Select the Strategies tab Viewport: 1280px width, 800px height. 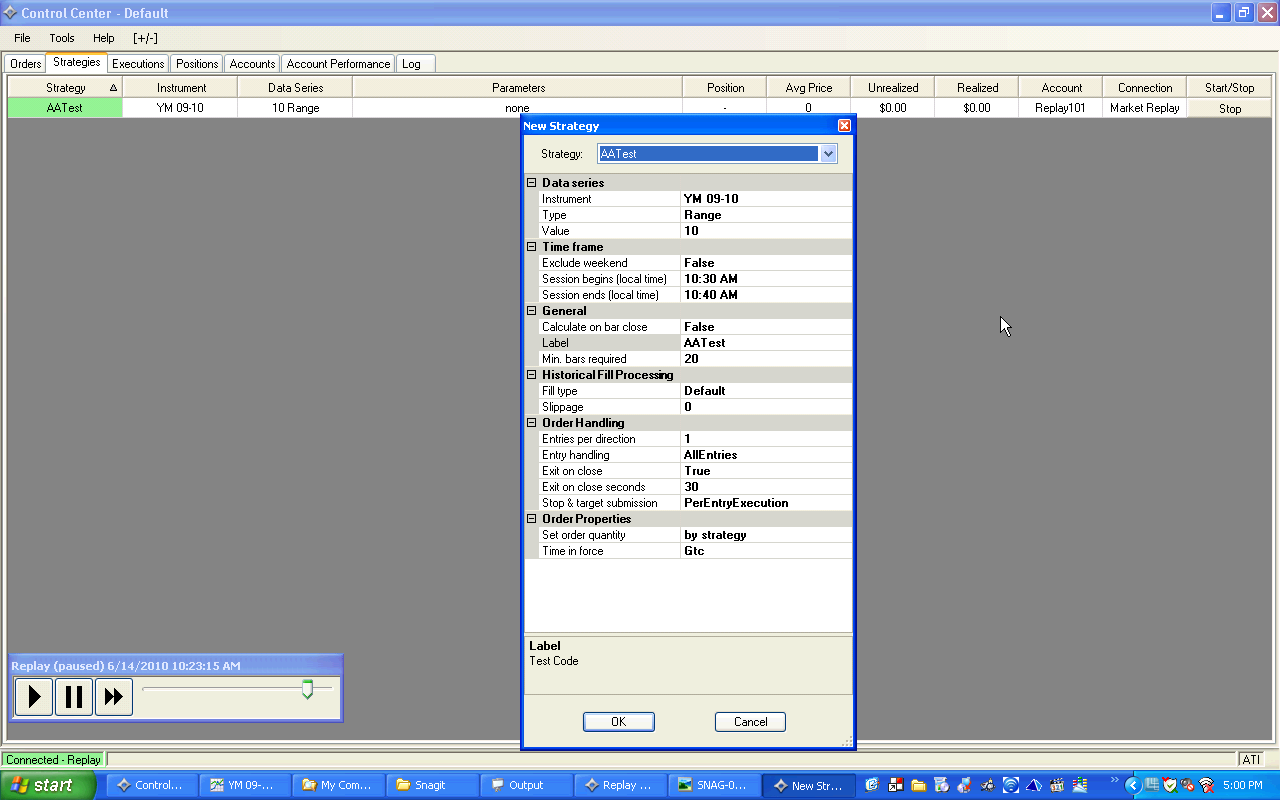[x=77, y=62]
